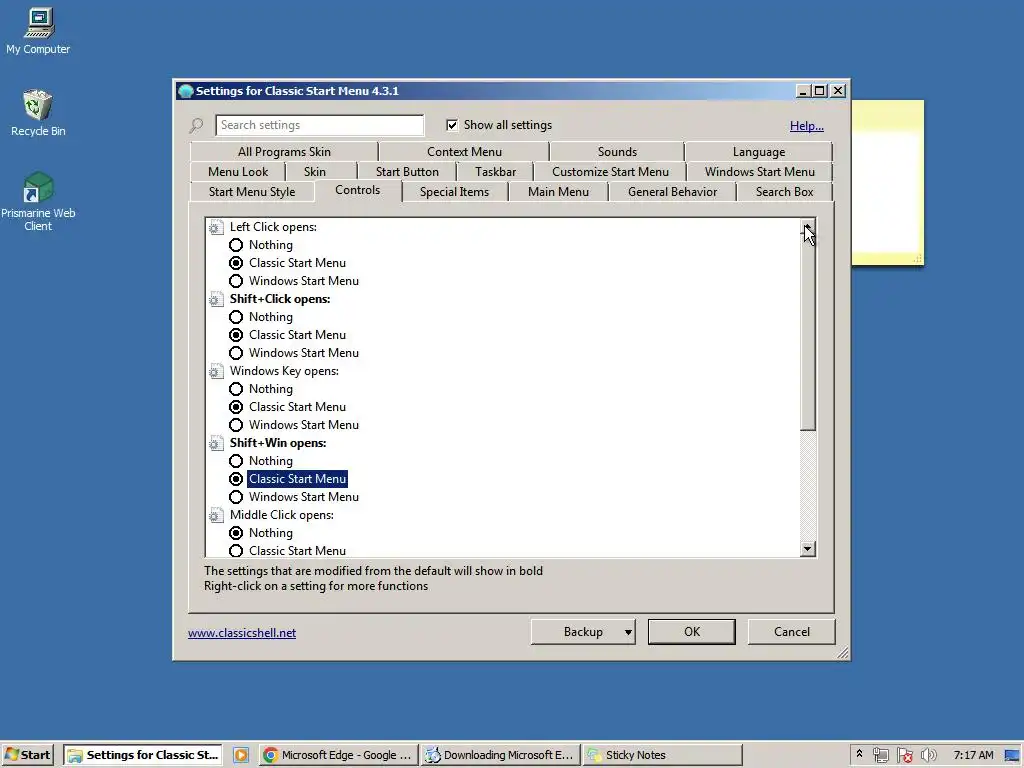
Task: Open the Help... link
Action: [807, 125]
